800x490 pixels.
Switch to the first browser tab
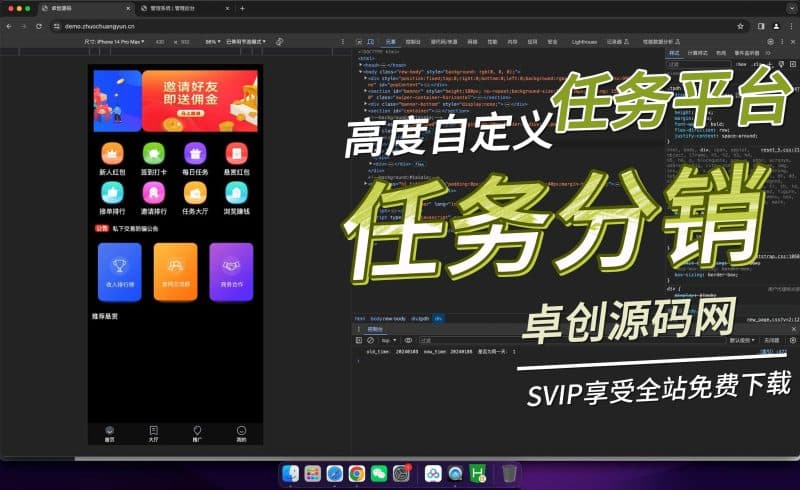(85, 8)
